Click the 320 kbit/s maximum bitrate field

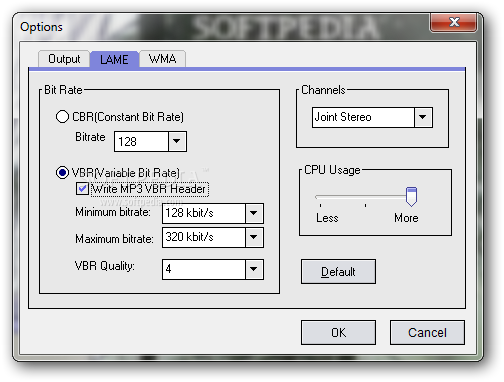click(204, 237)
